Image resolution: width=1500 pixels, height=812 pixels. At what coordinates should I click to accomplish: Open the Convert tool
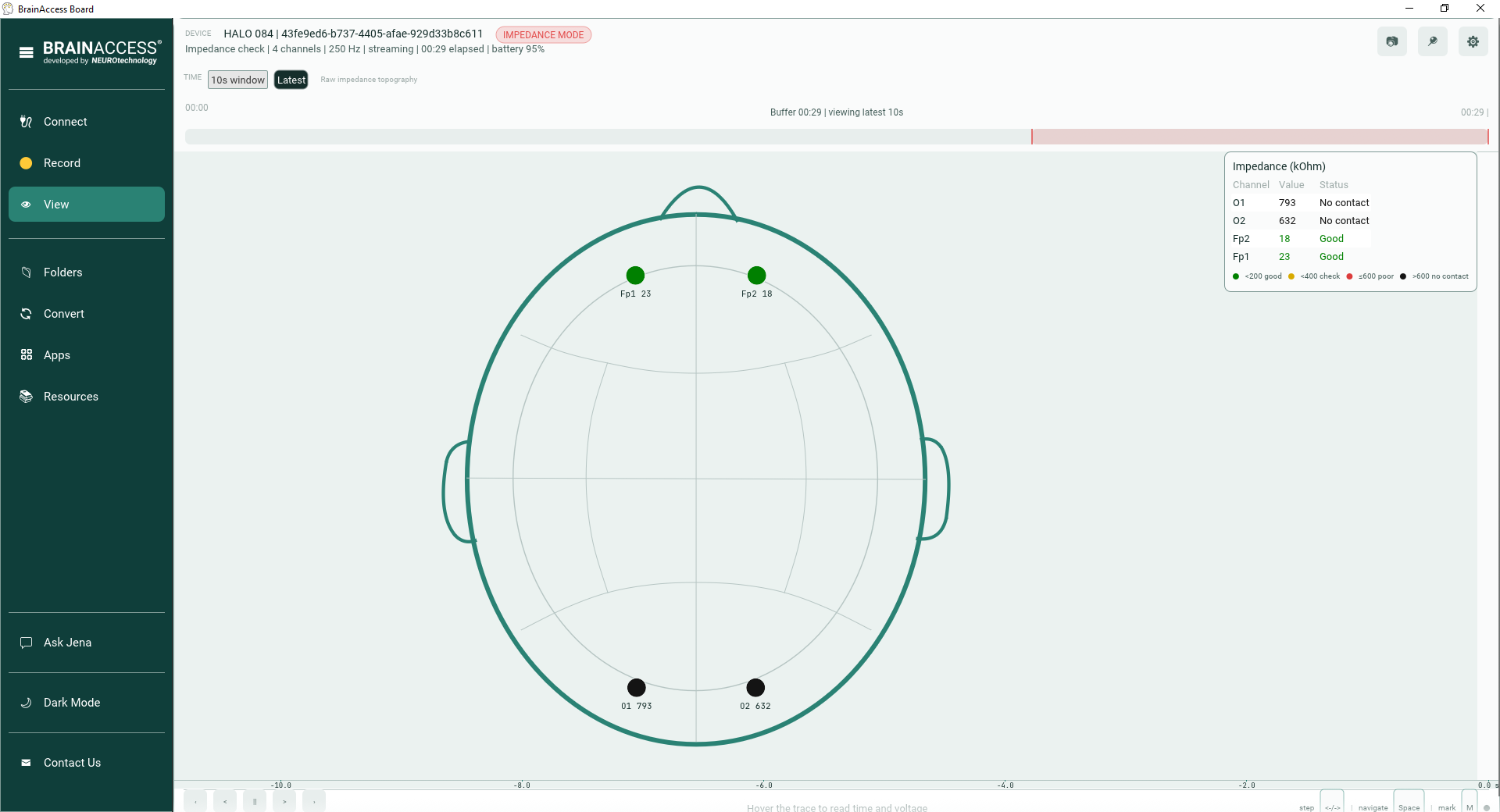tap(87, 314)
